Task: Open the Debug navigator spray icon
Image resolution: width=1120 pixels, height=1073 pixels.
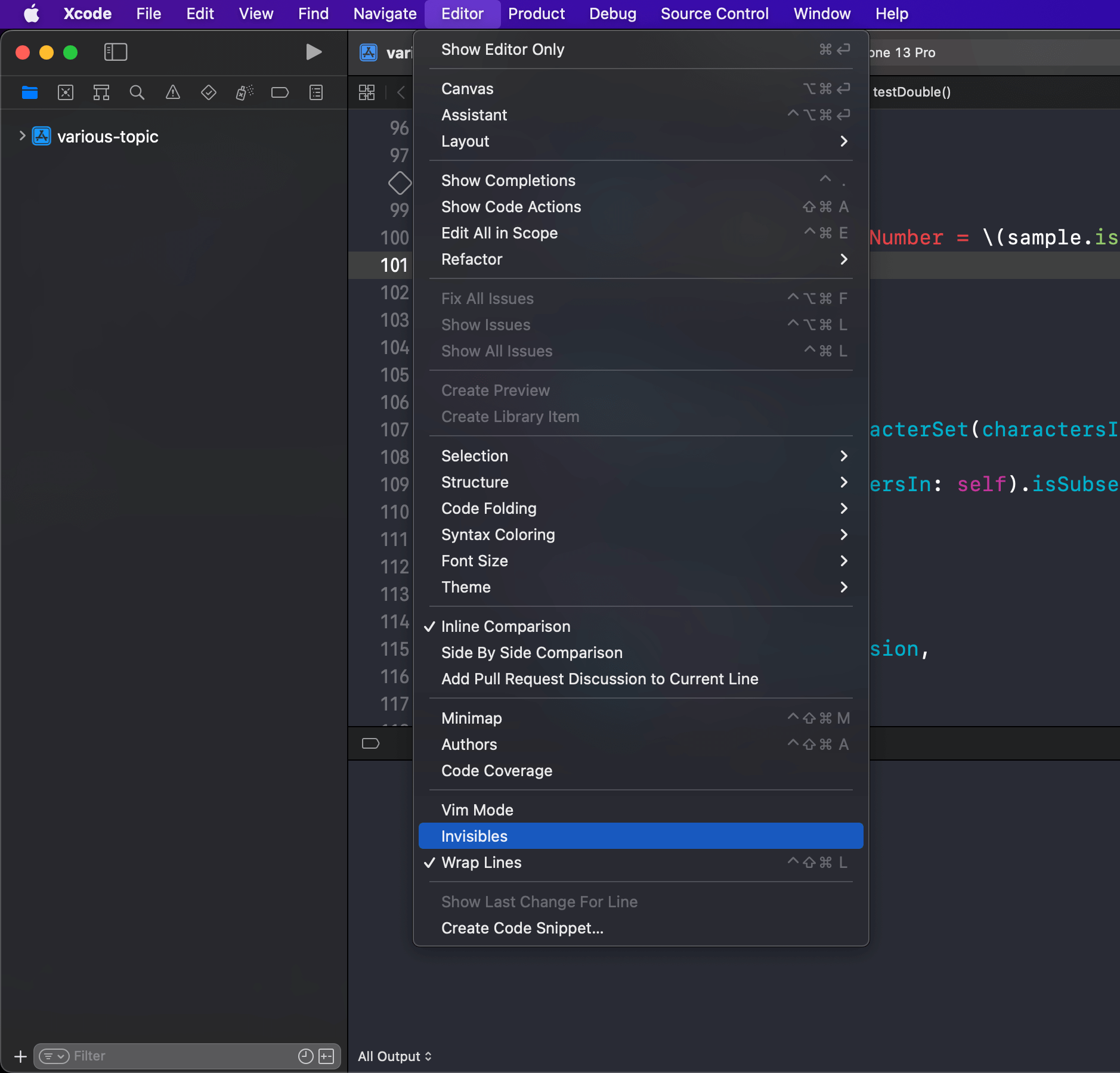Action: 243,92
